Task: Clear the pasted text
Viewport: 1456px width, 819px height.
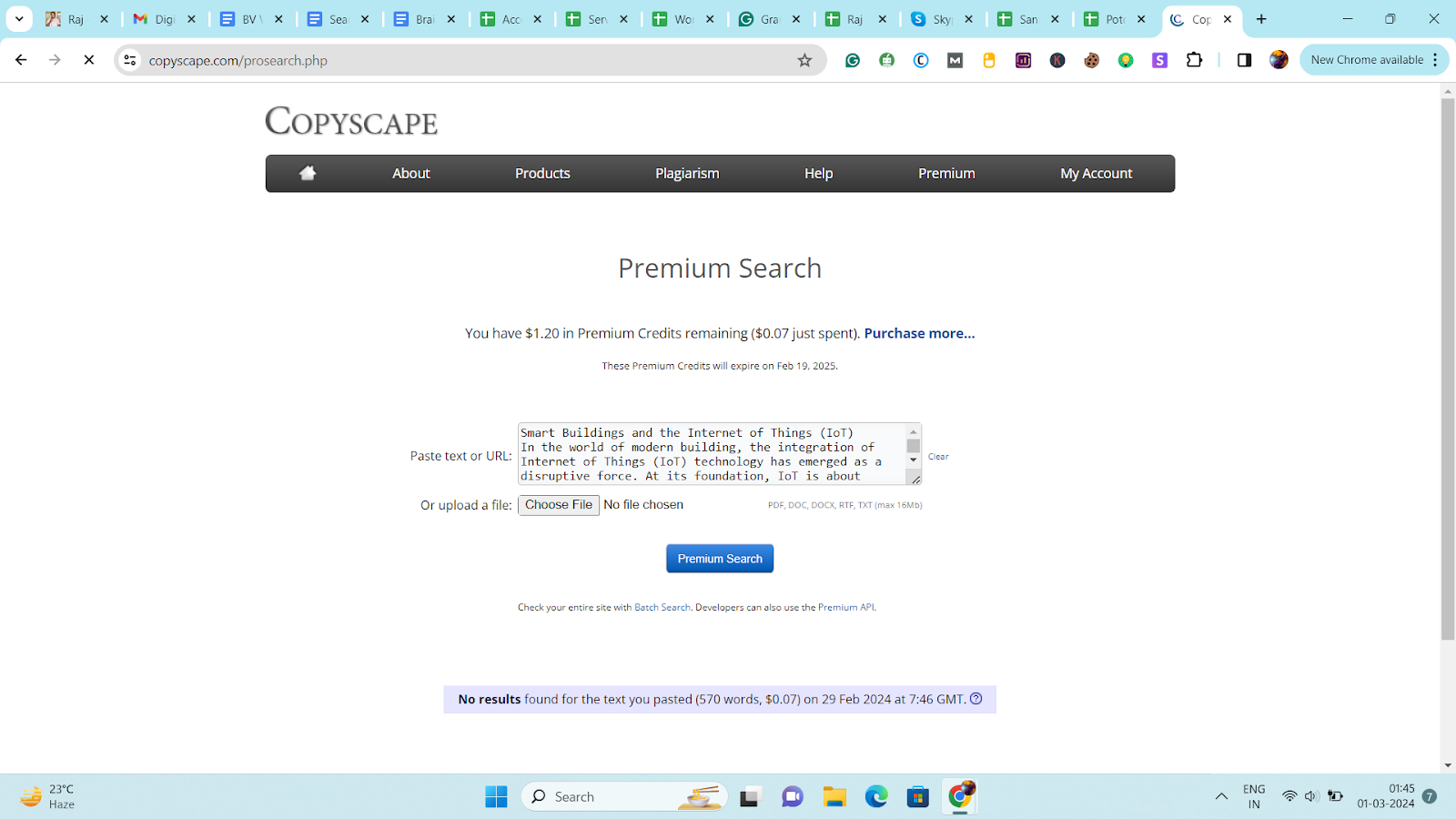Action: tap(938, 457)
